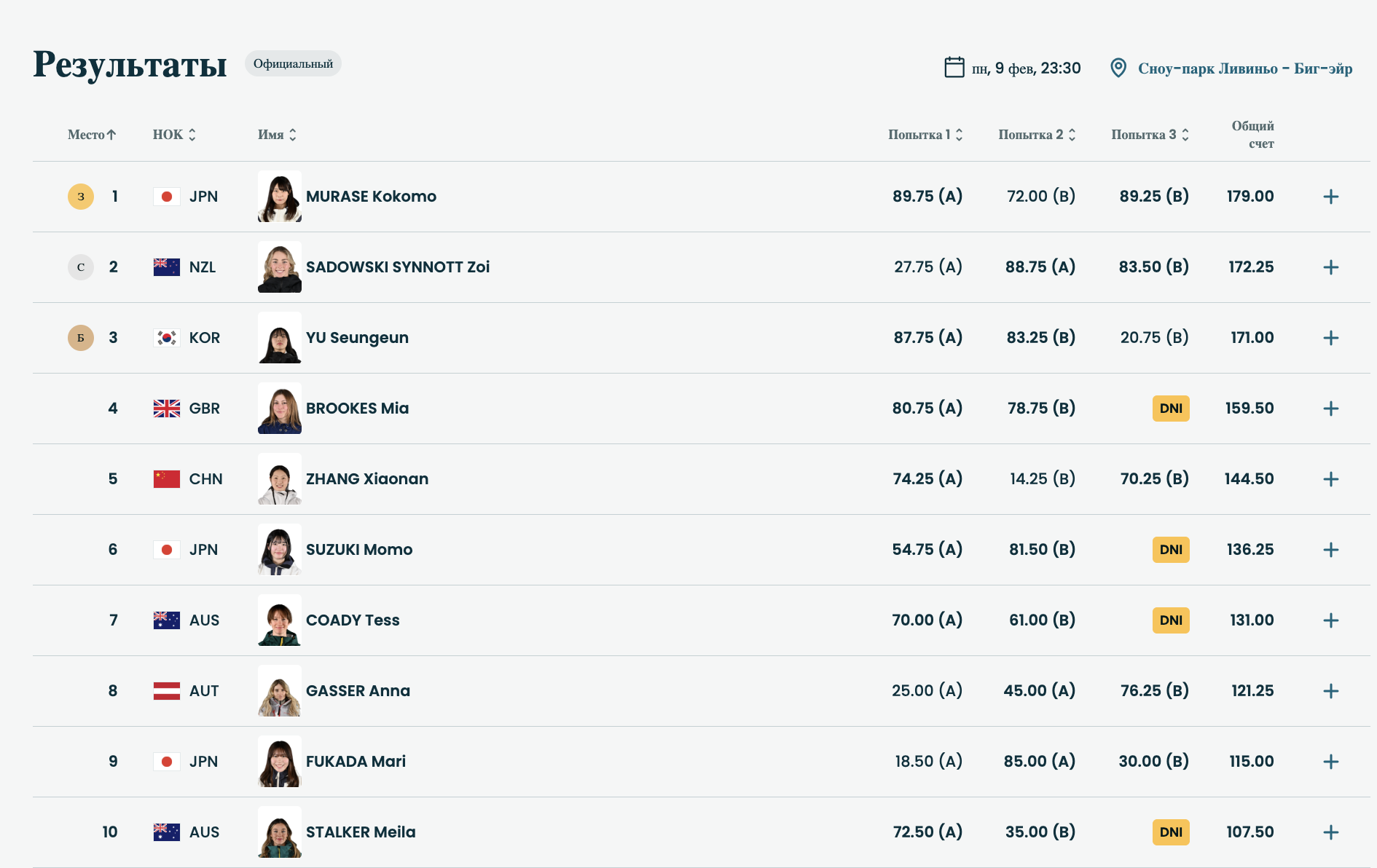The image size is (1377, 868).
Task: Open athlete name ZHANG Xiaonan
Action: [x=367, y=479]
